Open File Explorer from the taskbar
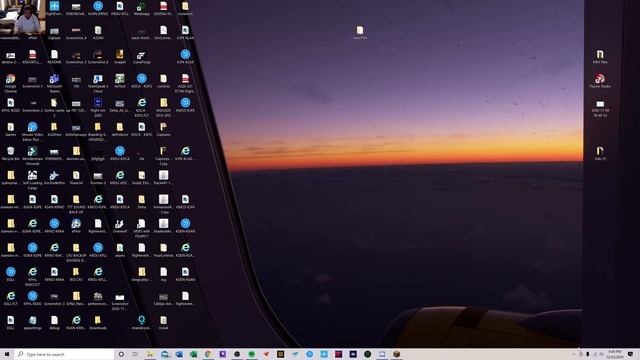This screenshot has width=640, height=360. point(150,354)
